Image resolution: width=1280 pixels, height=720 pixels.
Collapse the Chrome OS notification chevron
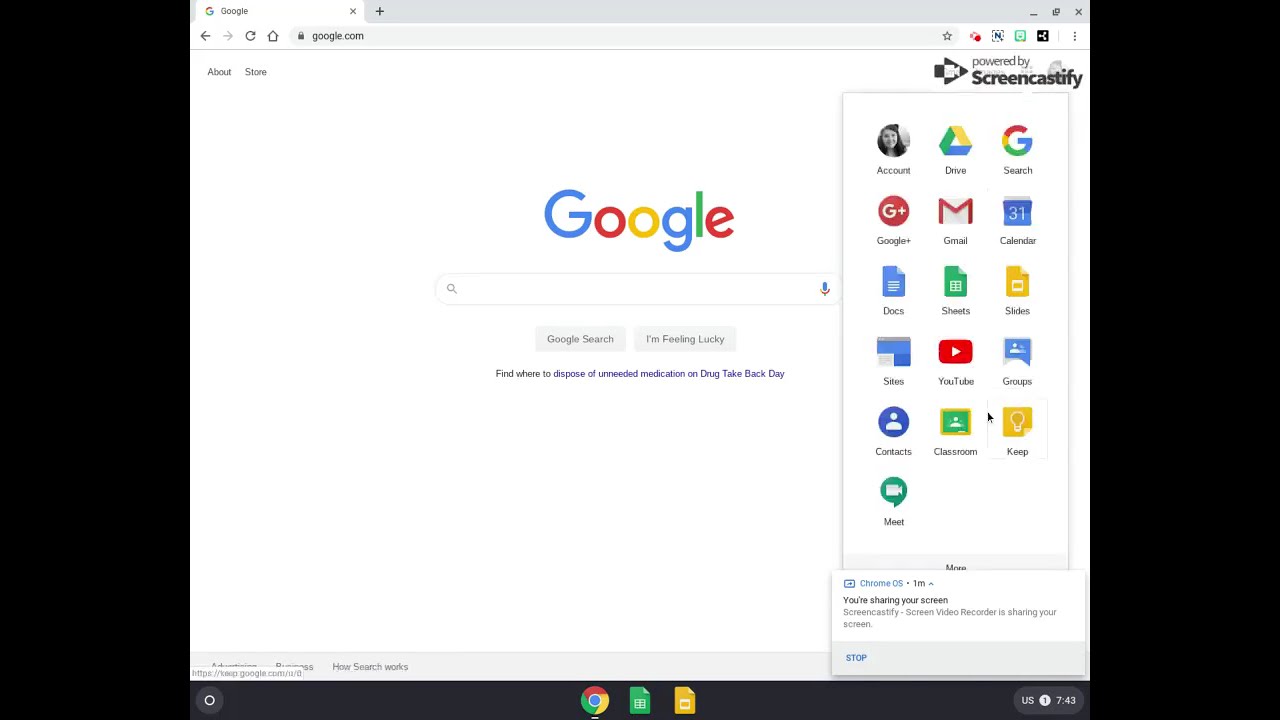tap(931, 584)
